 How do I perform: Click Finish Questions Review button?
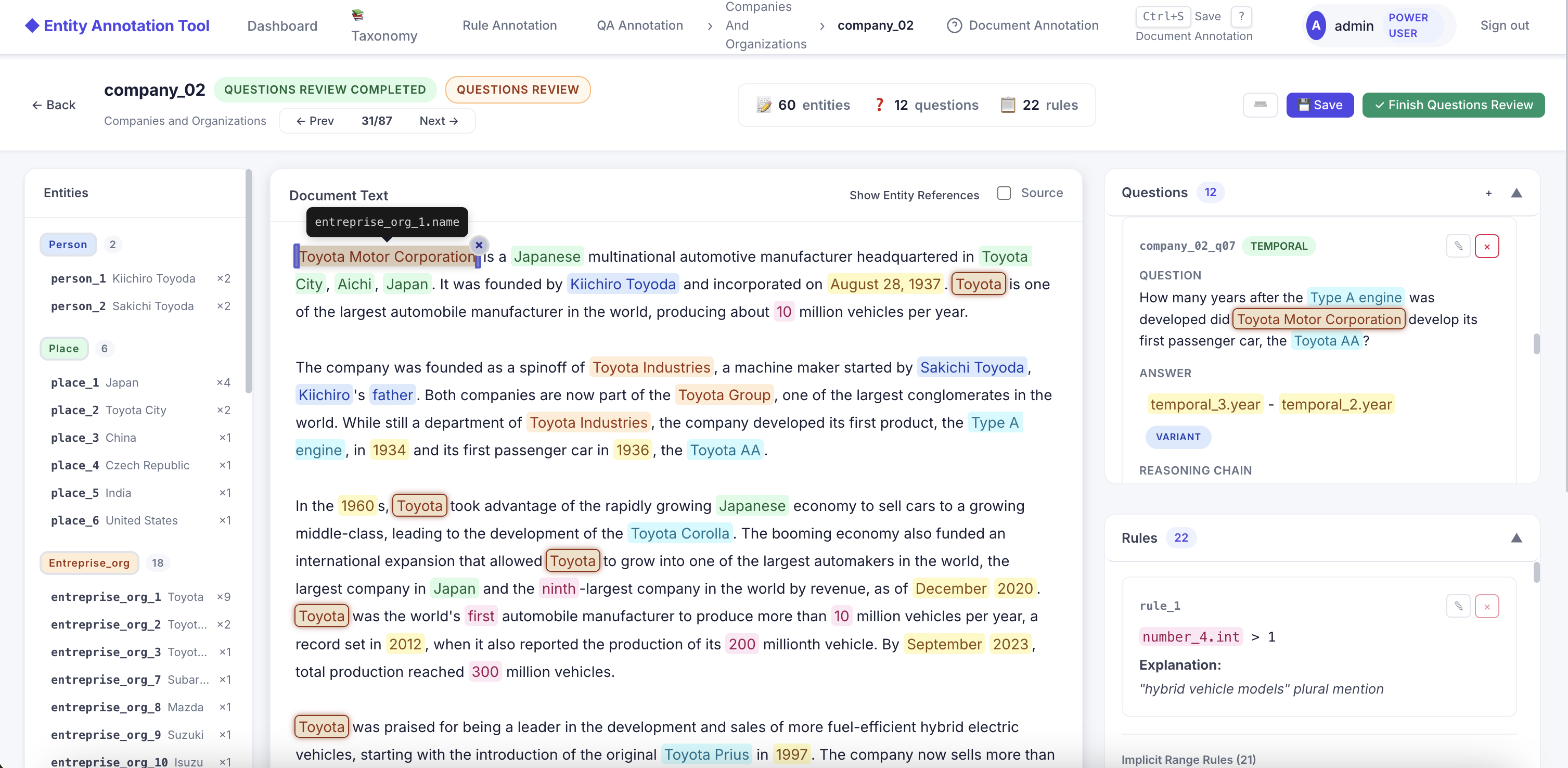click(1453, 105)
